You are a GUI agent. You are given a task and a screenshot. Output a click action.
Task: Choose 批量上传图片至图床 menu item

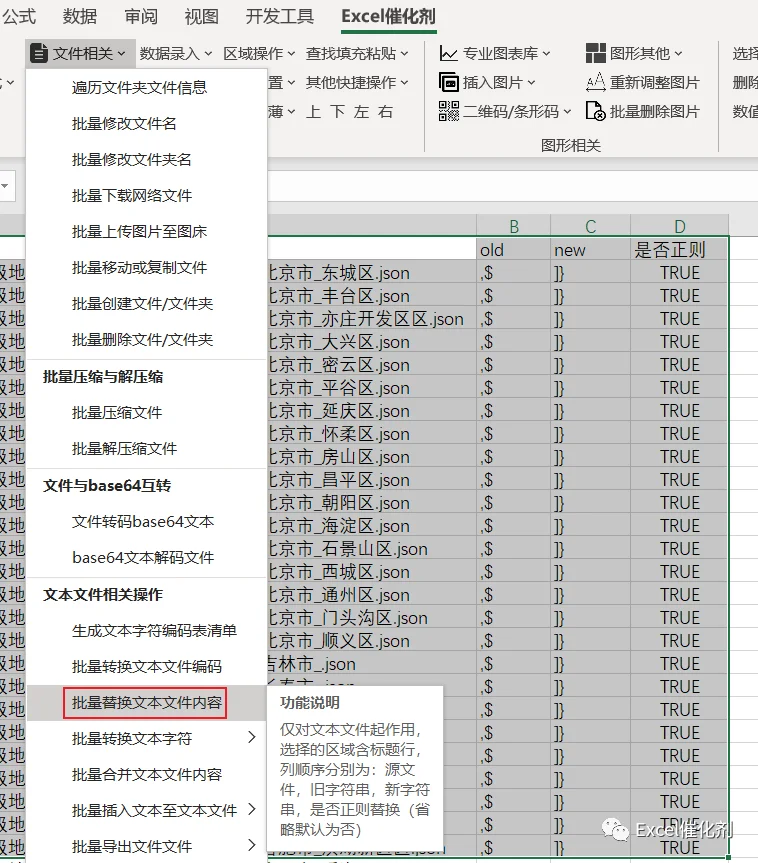(146, 232)
